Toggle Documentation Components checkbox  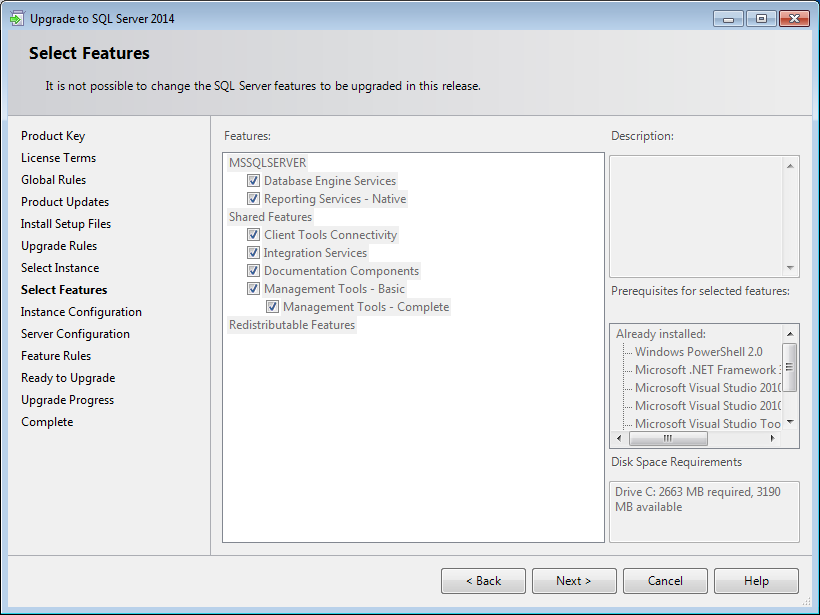tap(253, 271)
